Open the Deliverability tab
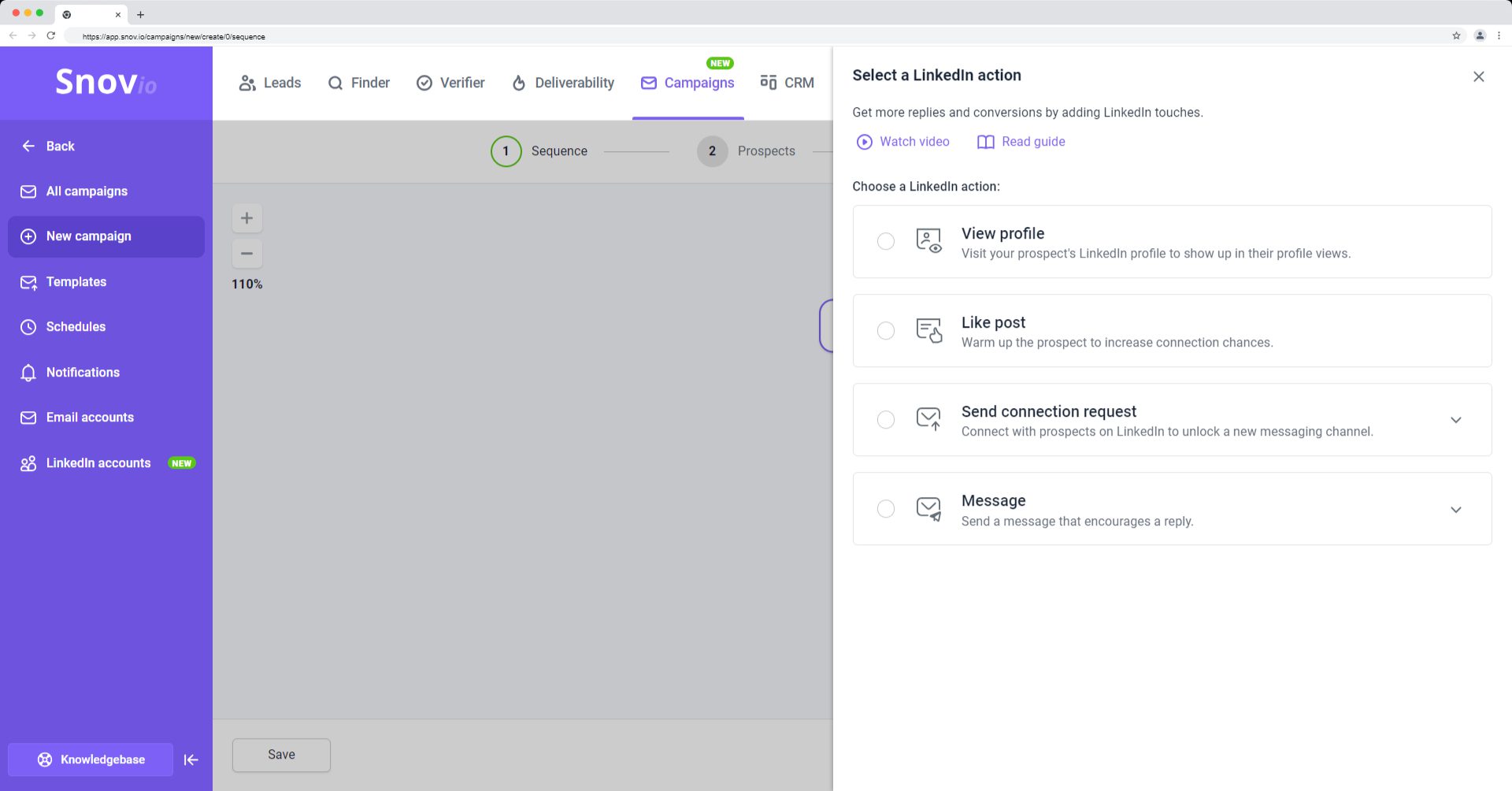This screenshot has height=791, width=1512. click(562, 83)
